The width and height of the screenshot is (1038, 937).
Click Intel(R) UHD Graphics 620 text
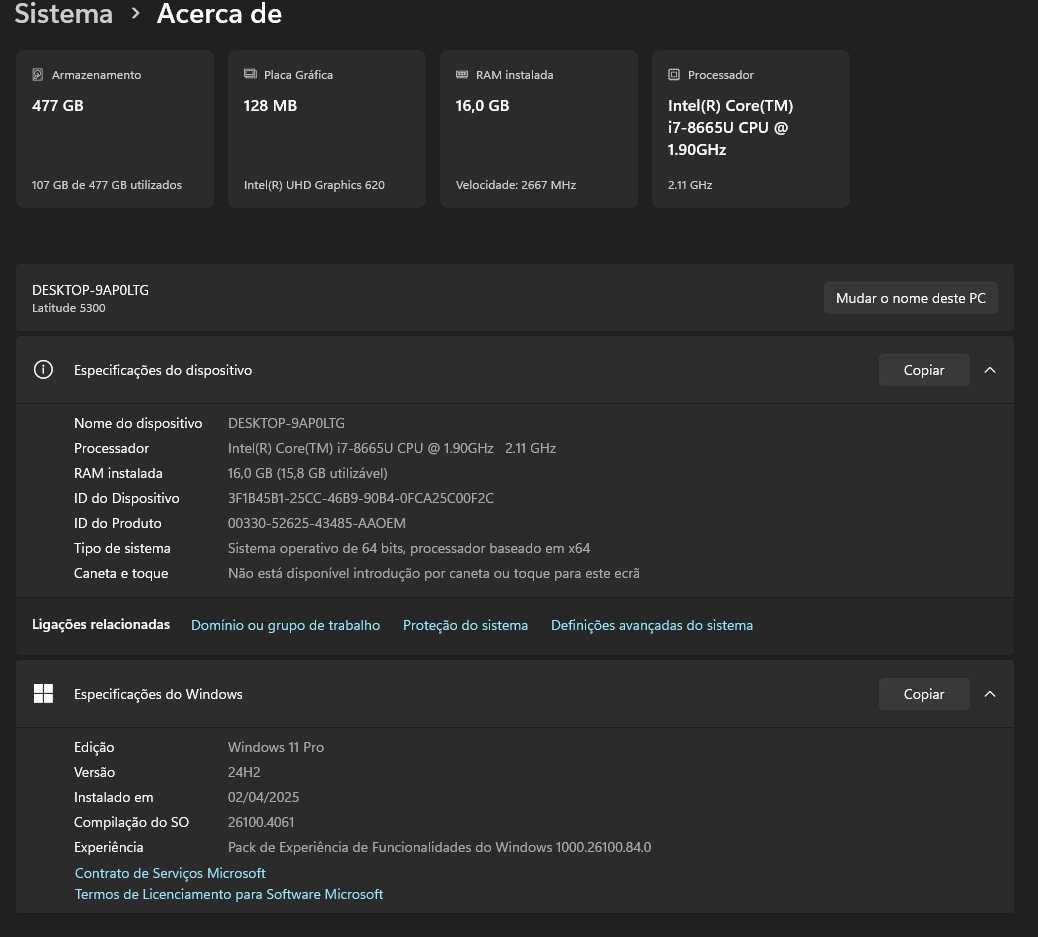[x=314, y=185]
